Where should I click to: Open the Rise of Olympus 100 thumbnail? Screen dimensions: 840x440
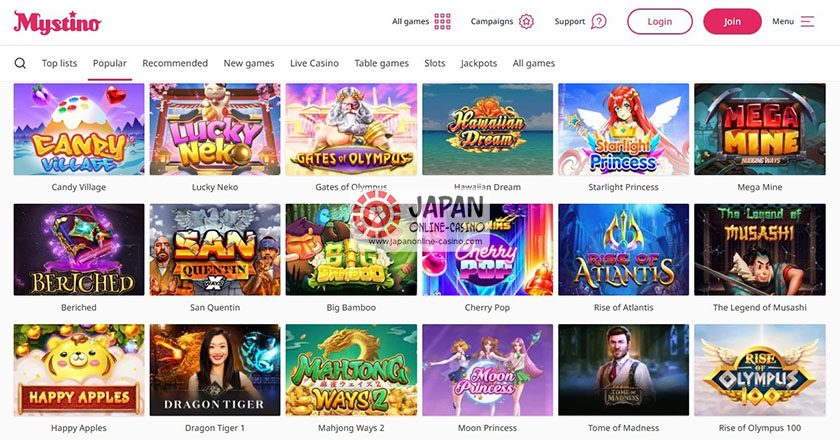[x=760, y=370]
